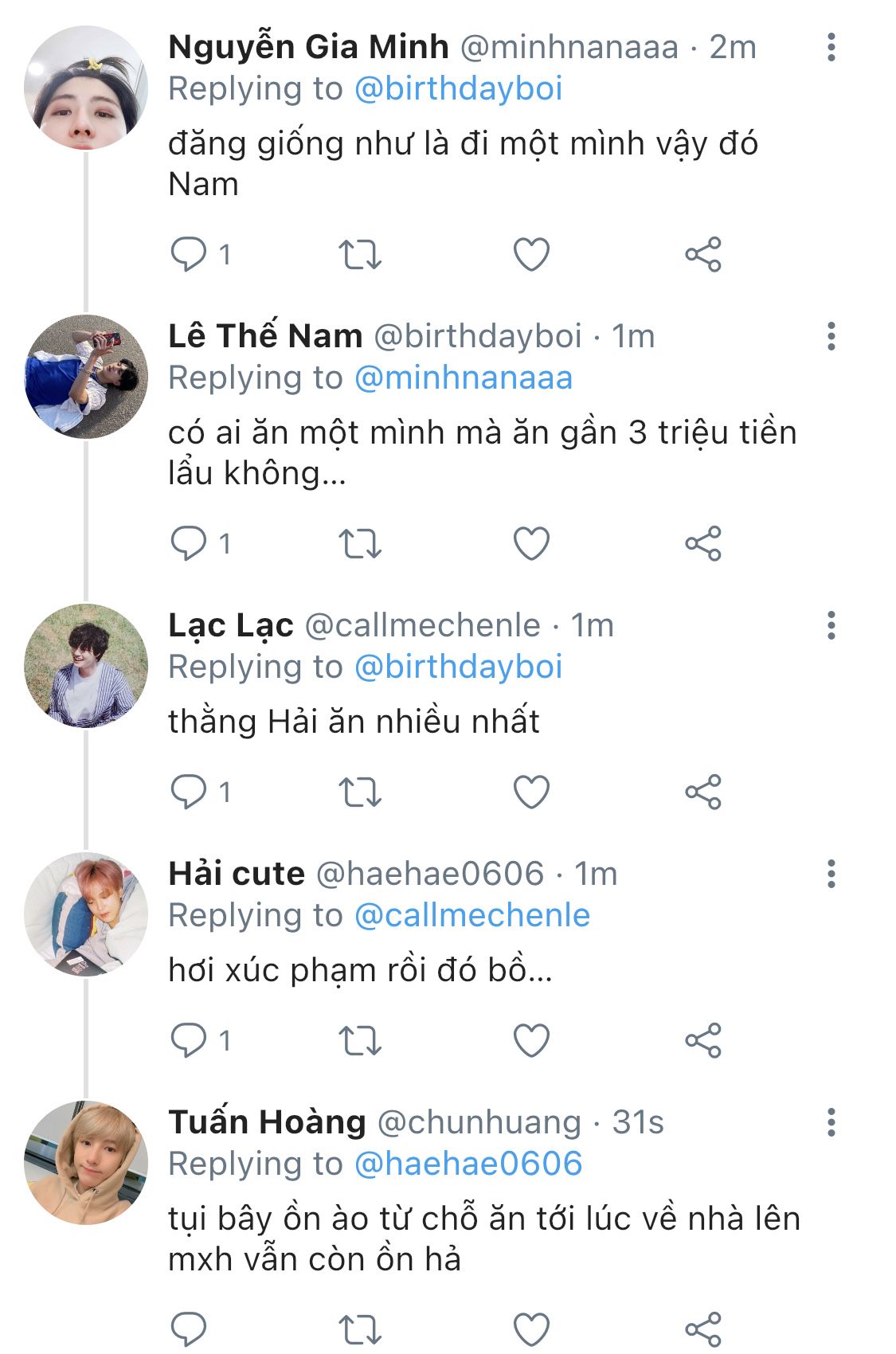The image size is (896, 1354).
Task: Retweet Lạc Lạc's reply
Action: (x=360, y=792)
